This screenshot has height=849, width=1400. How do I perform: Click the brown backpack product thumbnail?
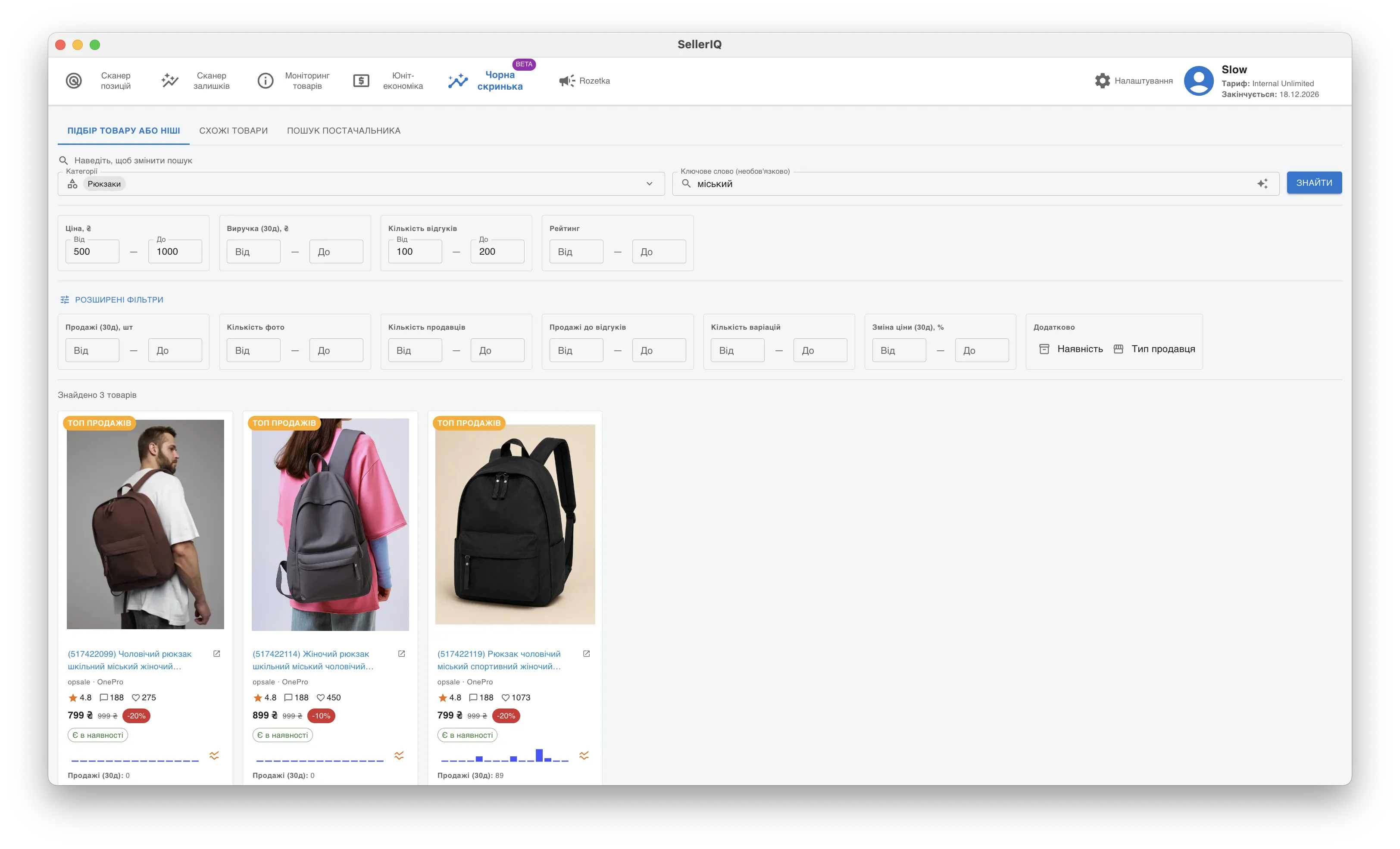pos(145,524)
